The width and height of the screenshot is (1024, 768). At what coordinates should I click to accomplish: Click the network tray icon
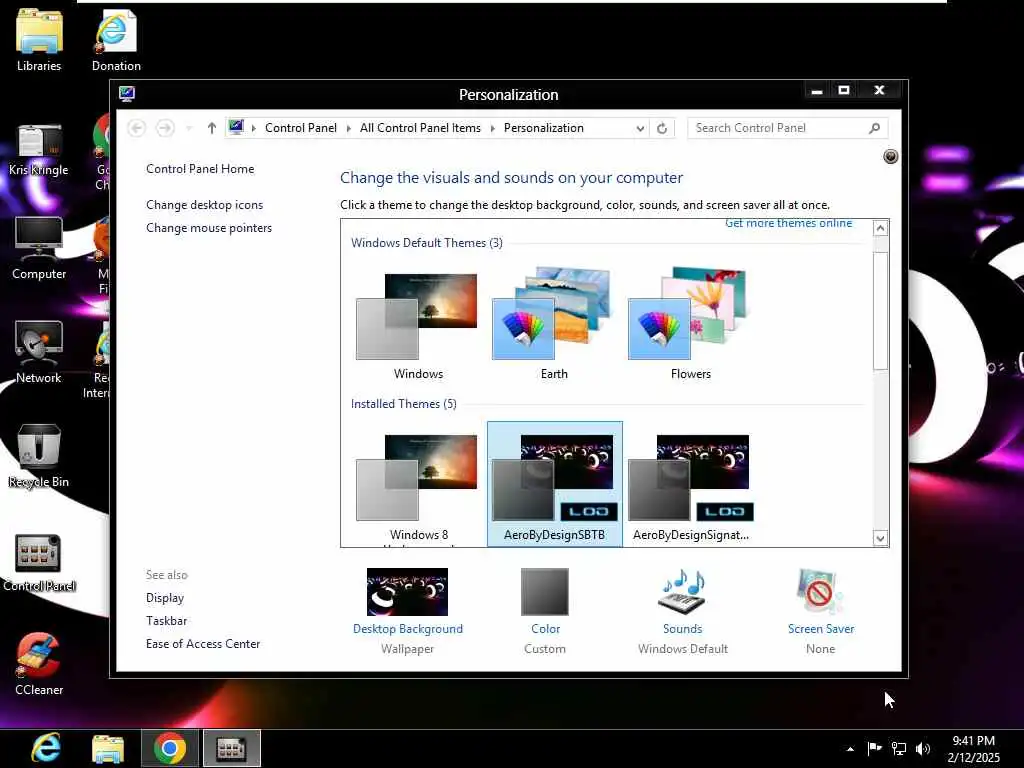[899, 748]
